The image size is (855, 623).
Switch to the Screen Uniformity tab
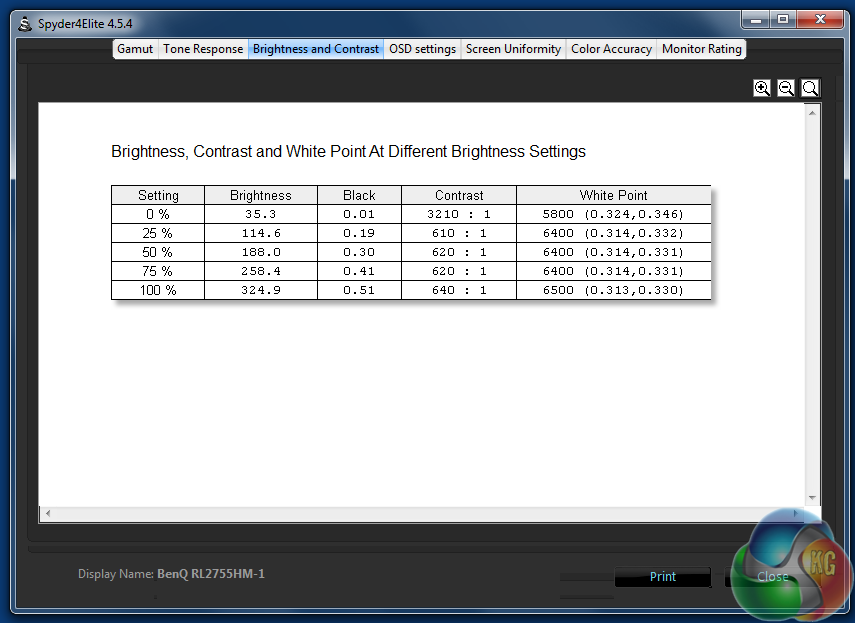[513, 49]
